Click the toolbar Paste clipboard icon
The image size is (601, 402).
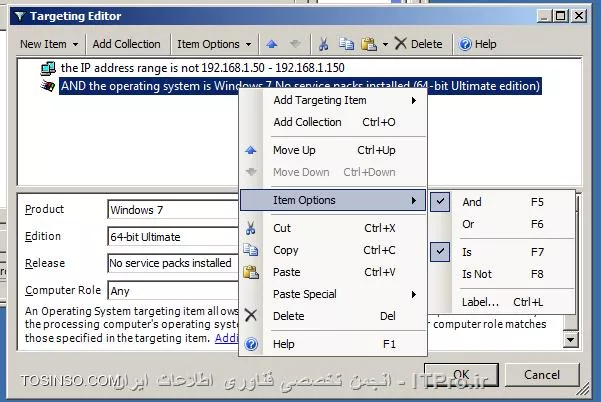[x=369, y=44]
